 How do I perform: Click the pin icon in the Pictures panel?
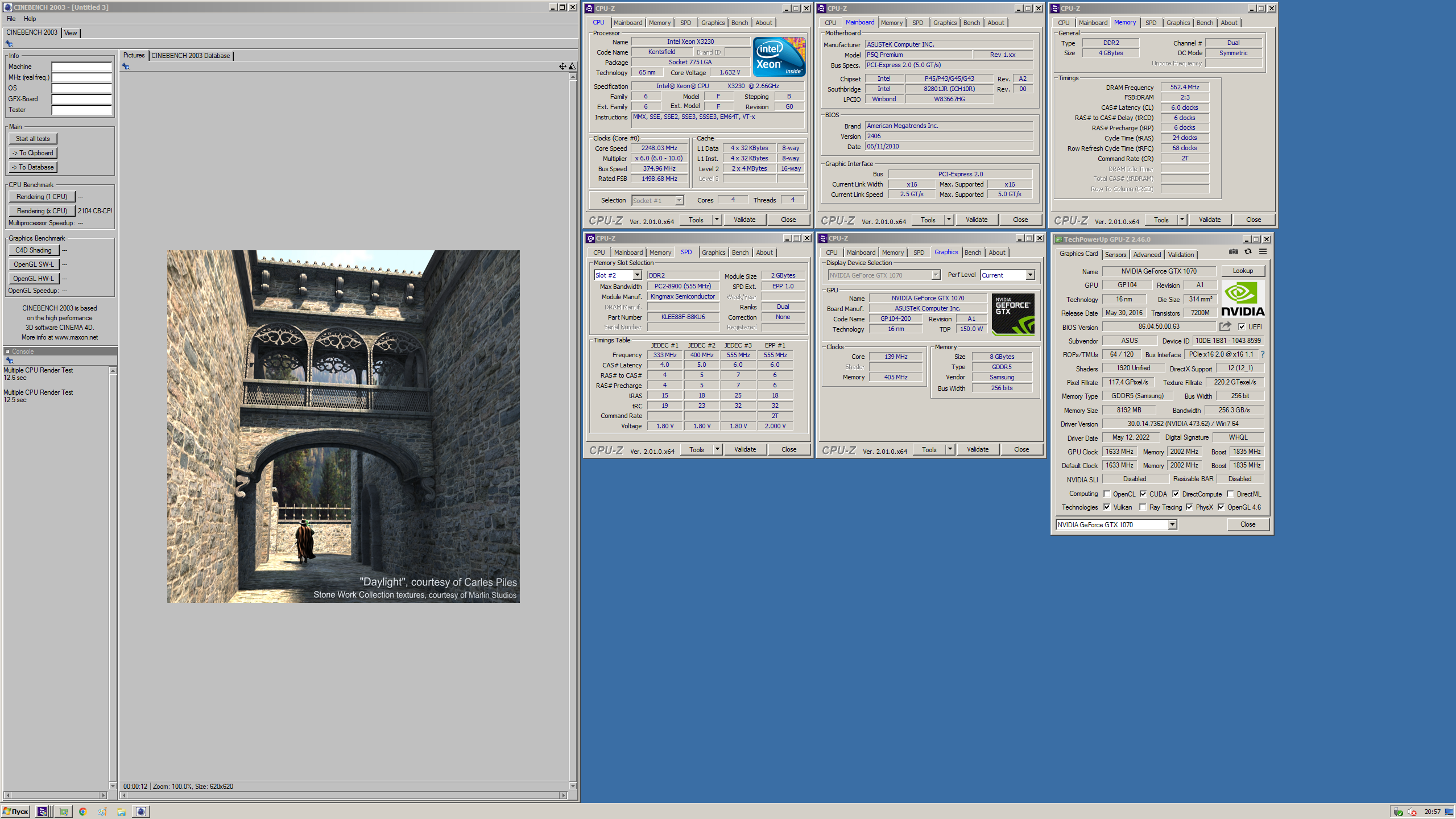click(126, 67)
